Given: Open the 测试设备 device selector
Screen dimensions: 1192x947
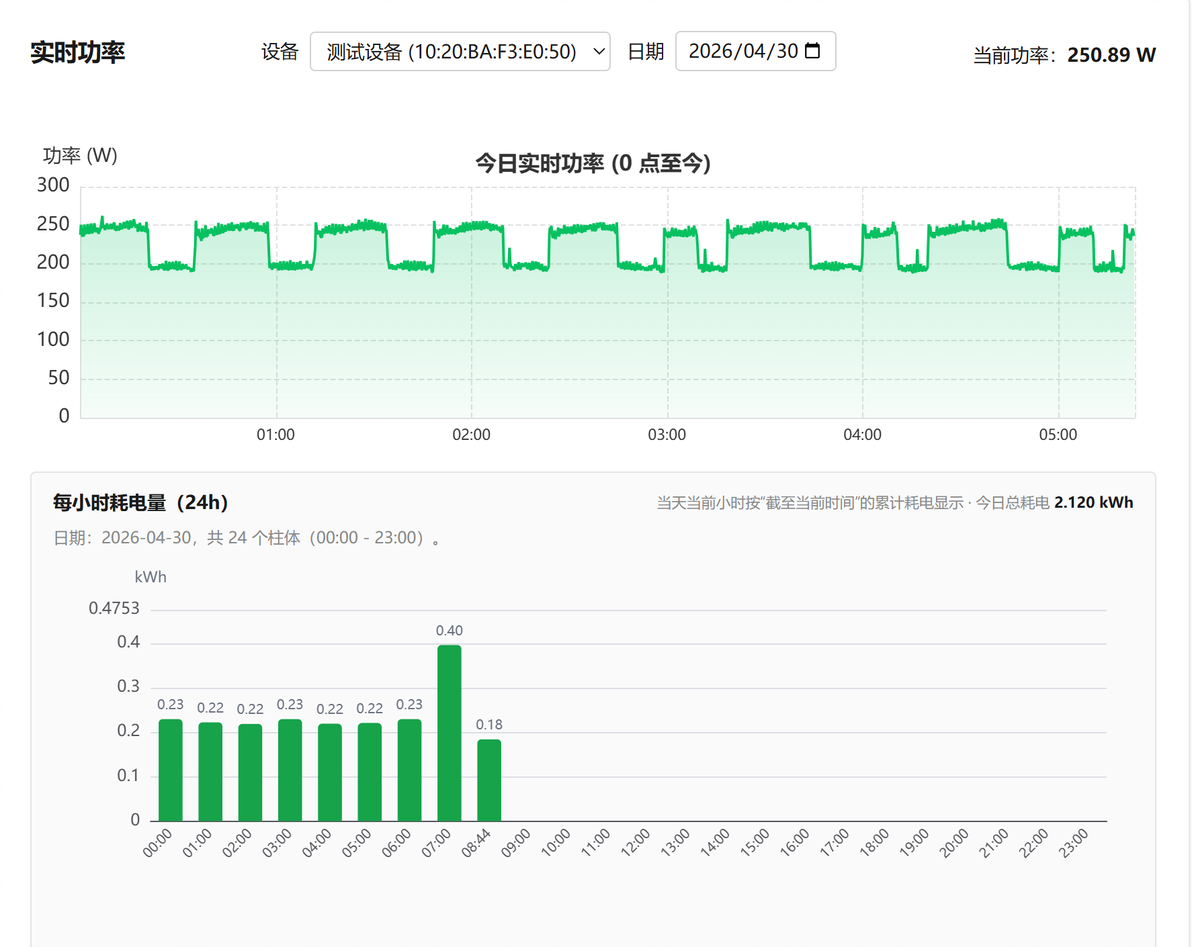Looking at the screenshot, I should pyautogui.click(x=460, y=52).
